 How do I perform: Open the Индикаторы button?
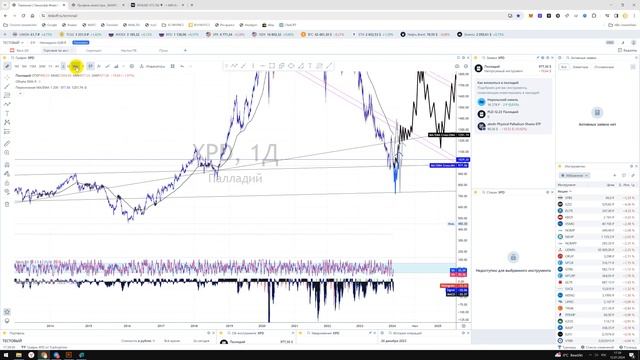152,66
